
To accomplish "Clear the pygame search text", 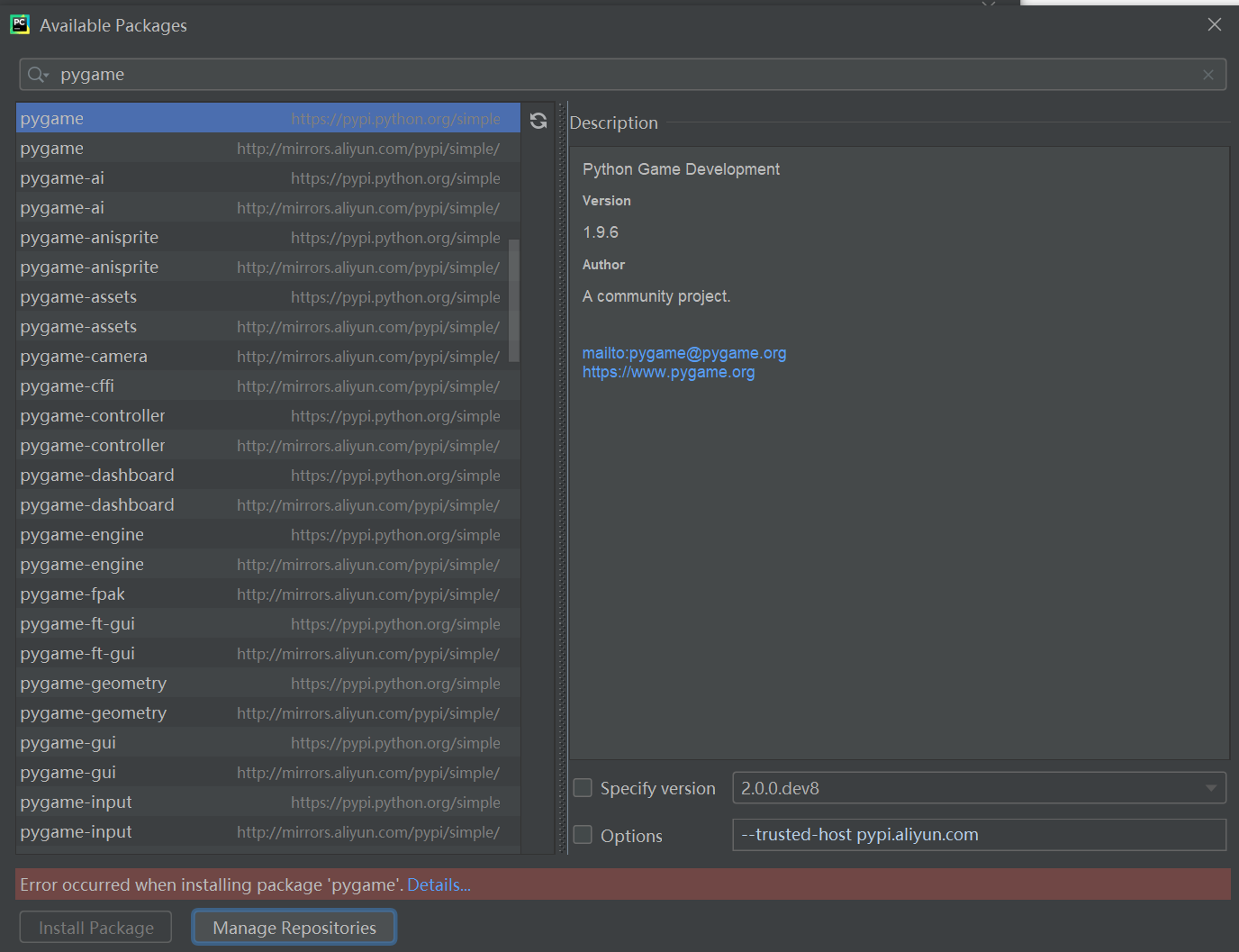I will click(1208, 75).
